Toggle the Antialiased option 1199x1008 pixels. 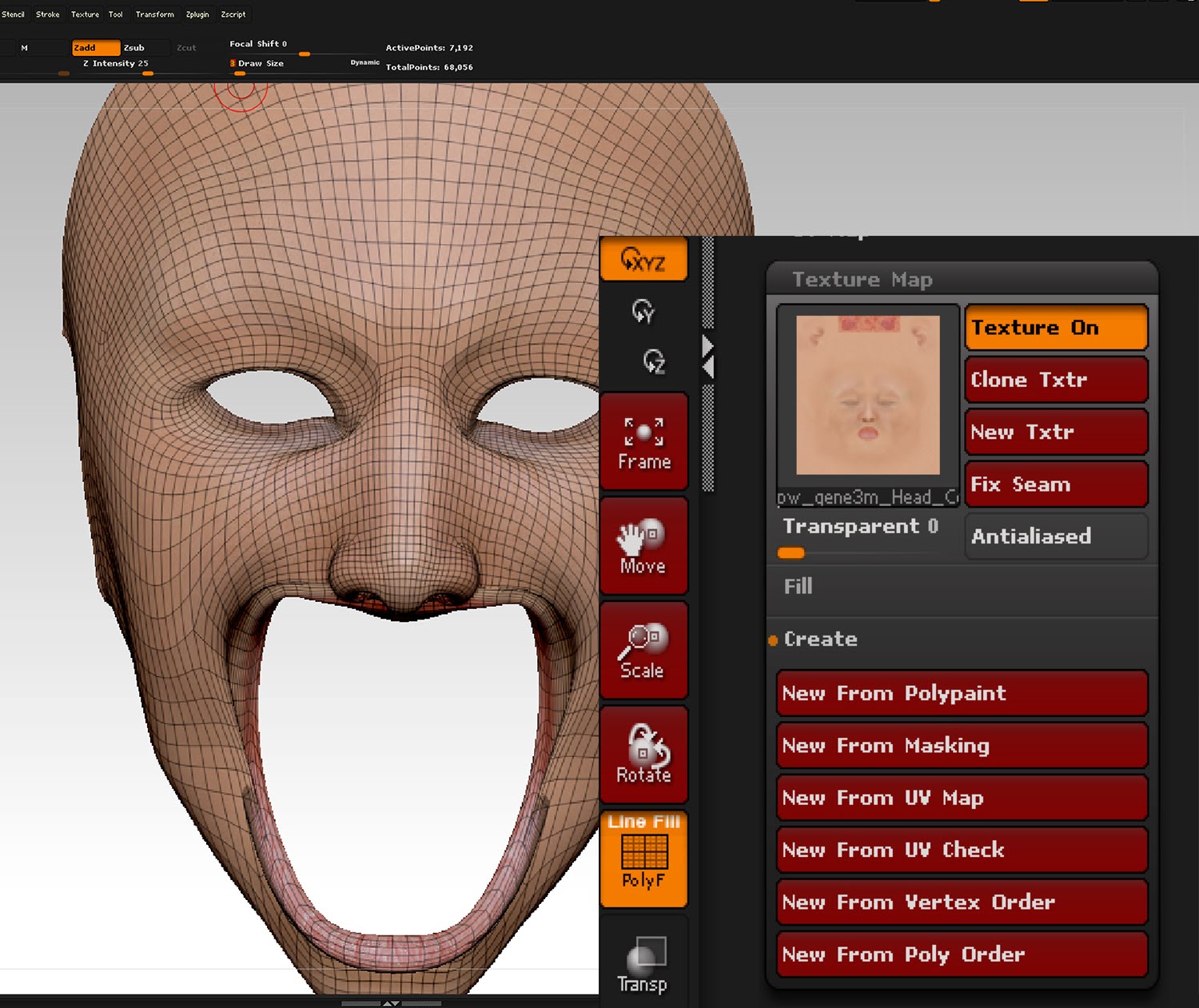(x=1056, y=536)
